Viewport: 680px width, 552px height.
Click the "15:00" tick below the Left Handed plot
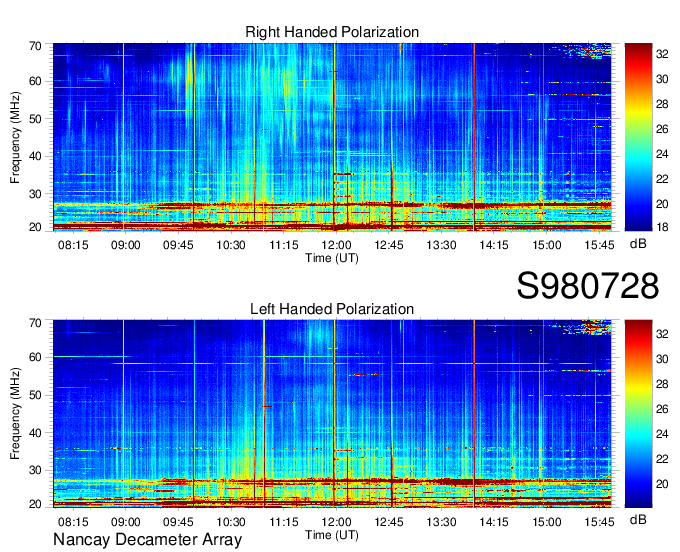coord(546,522)
